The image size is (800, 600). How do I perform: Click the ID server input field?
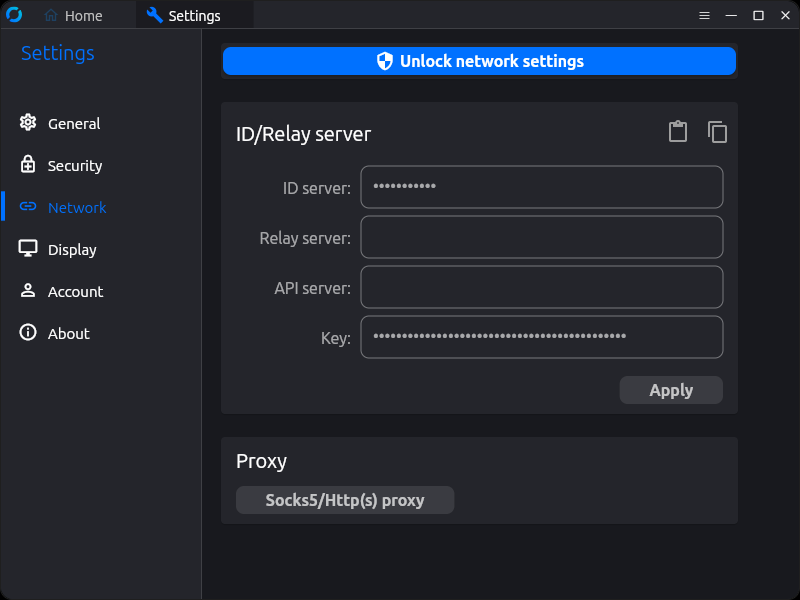pos(541,187)
